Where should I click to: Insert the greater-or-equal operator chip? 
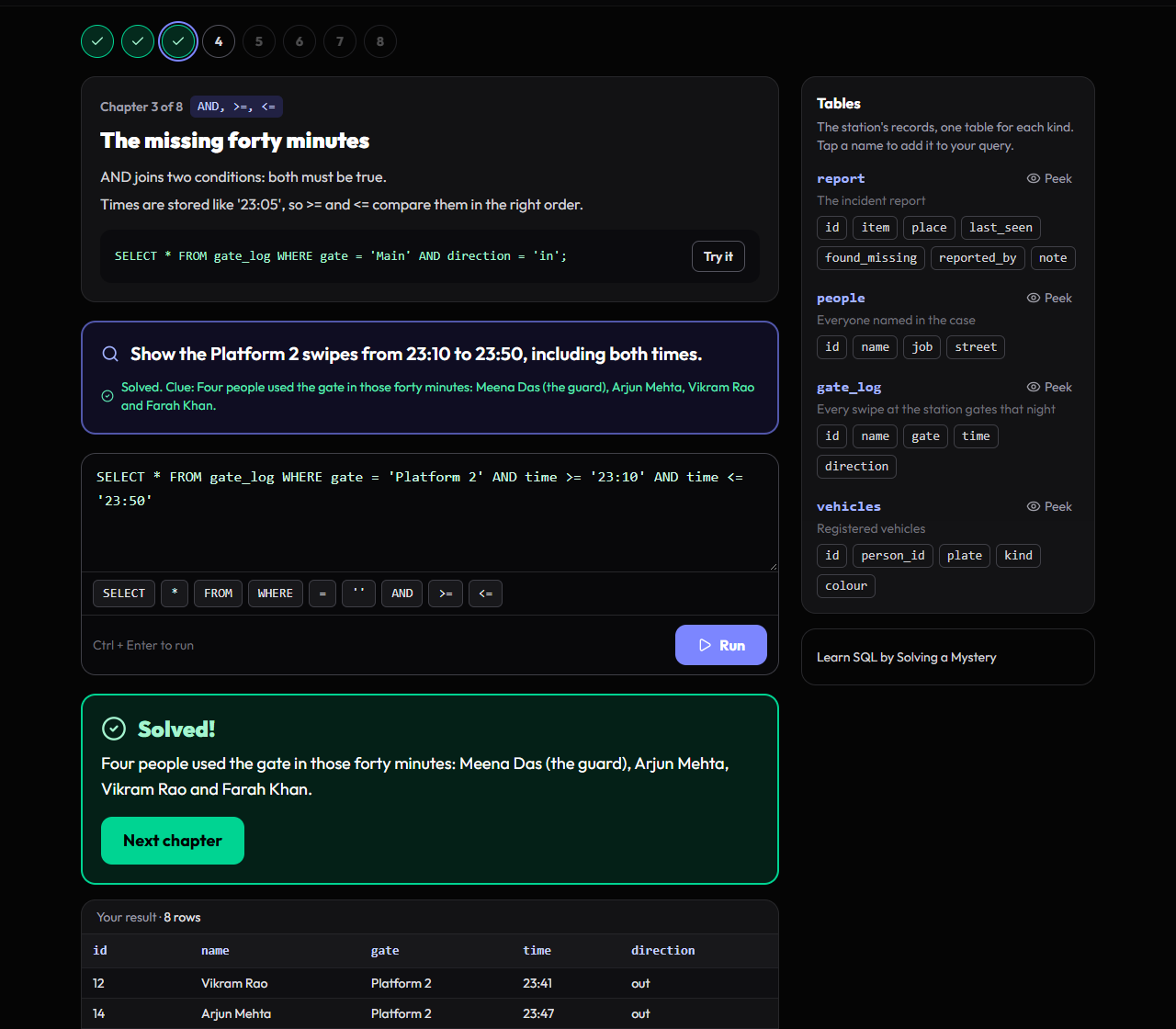[446, 594]
